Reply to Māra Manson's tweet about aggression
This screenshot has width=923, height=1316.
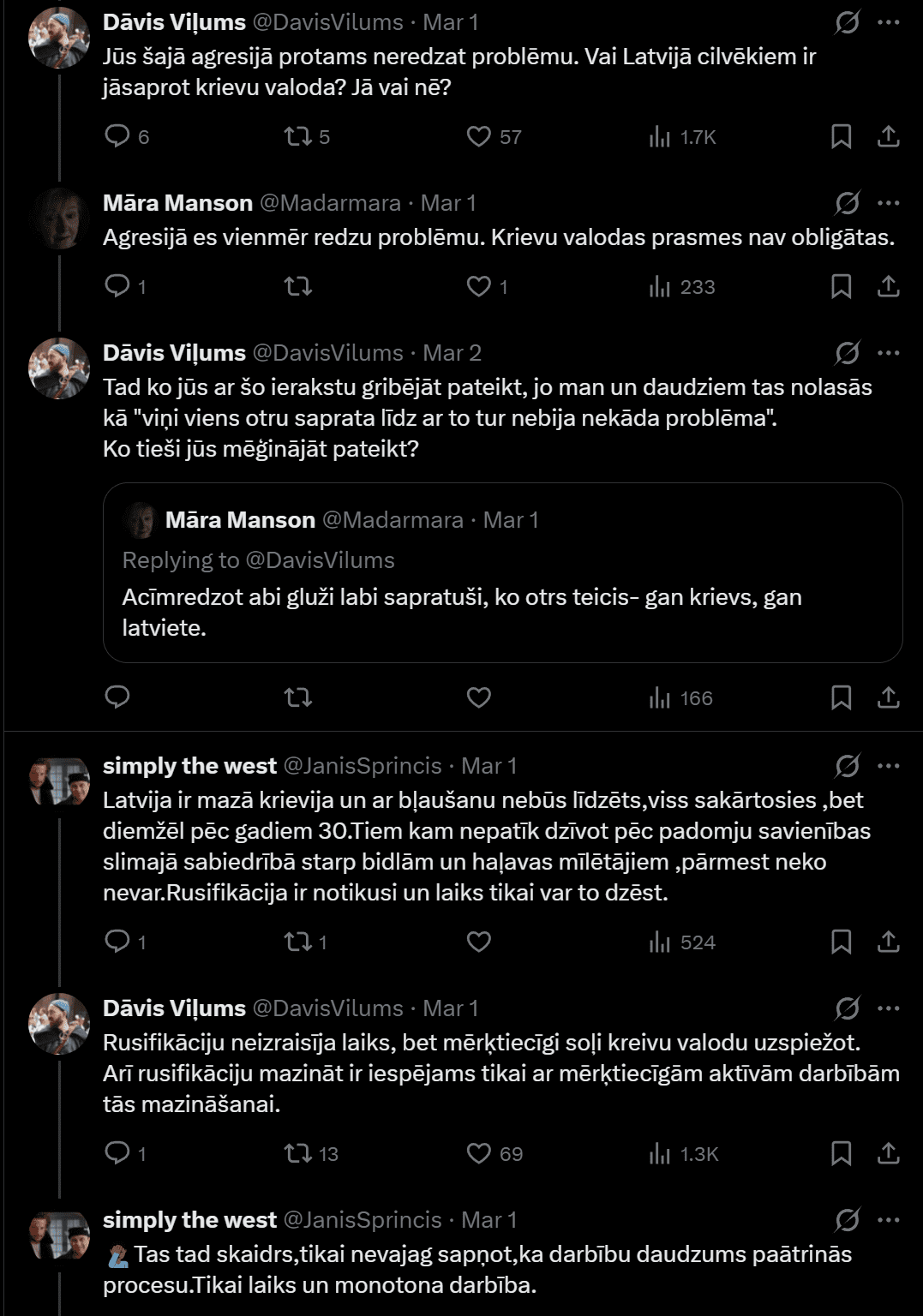(x=117, y=286)
